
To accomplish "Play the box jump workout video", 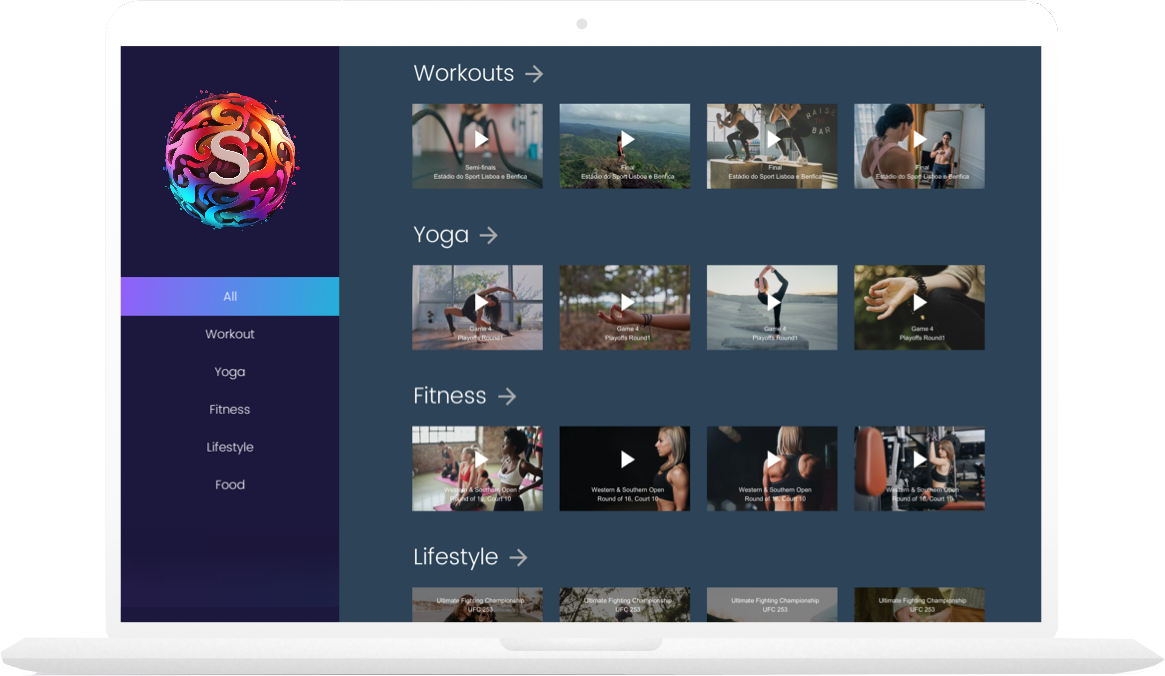I will point(773,139).
